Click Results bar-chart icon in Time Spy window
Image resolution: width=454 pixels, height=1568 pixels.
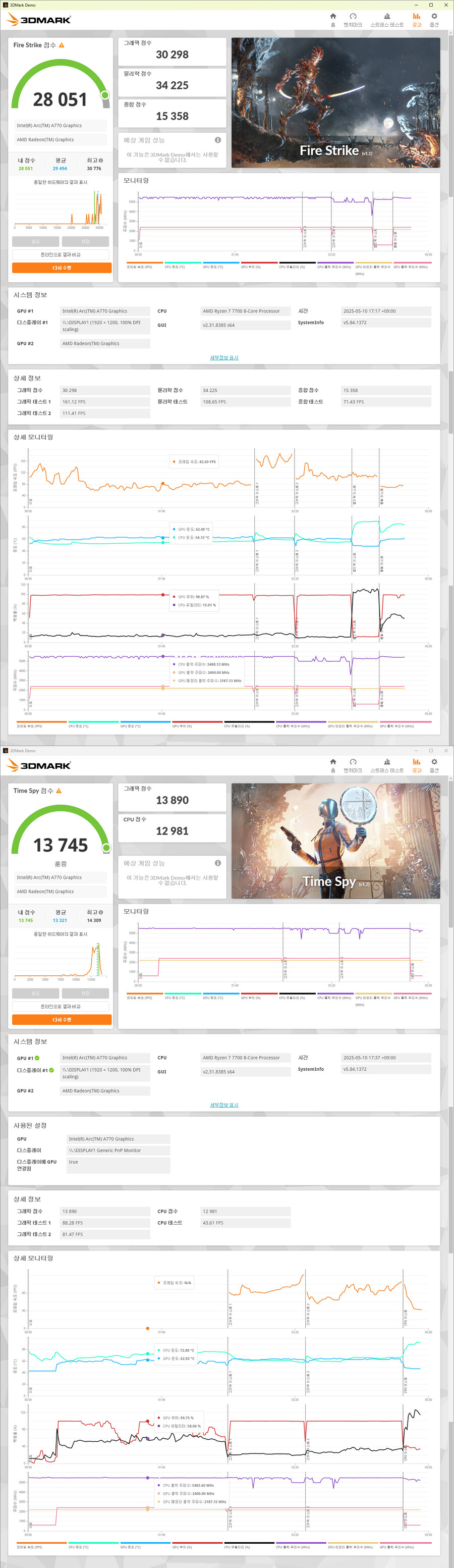coord(416,762)
